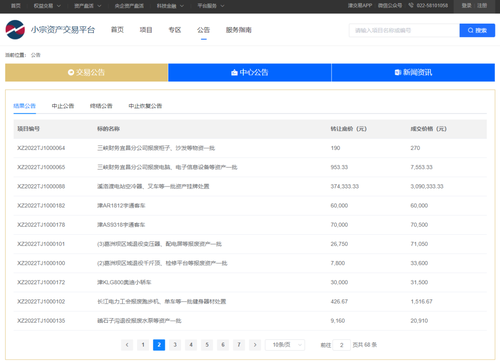Expand the 平台服务 dropdown menu
Viewport: 500px width, 361px height.
coord(211,6)
